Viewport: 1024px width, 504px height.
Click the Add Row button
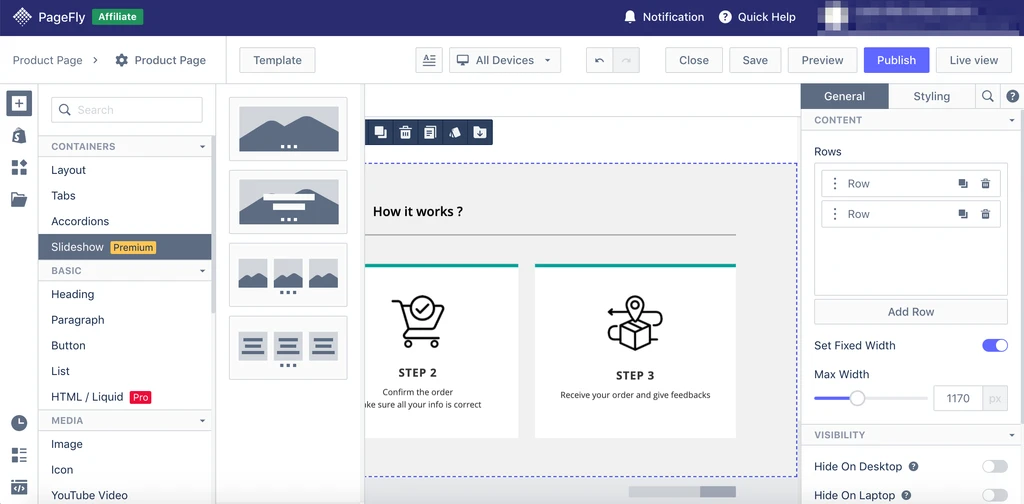(x=910, y=312)
